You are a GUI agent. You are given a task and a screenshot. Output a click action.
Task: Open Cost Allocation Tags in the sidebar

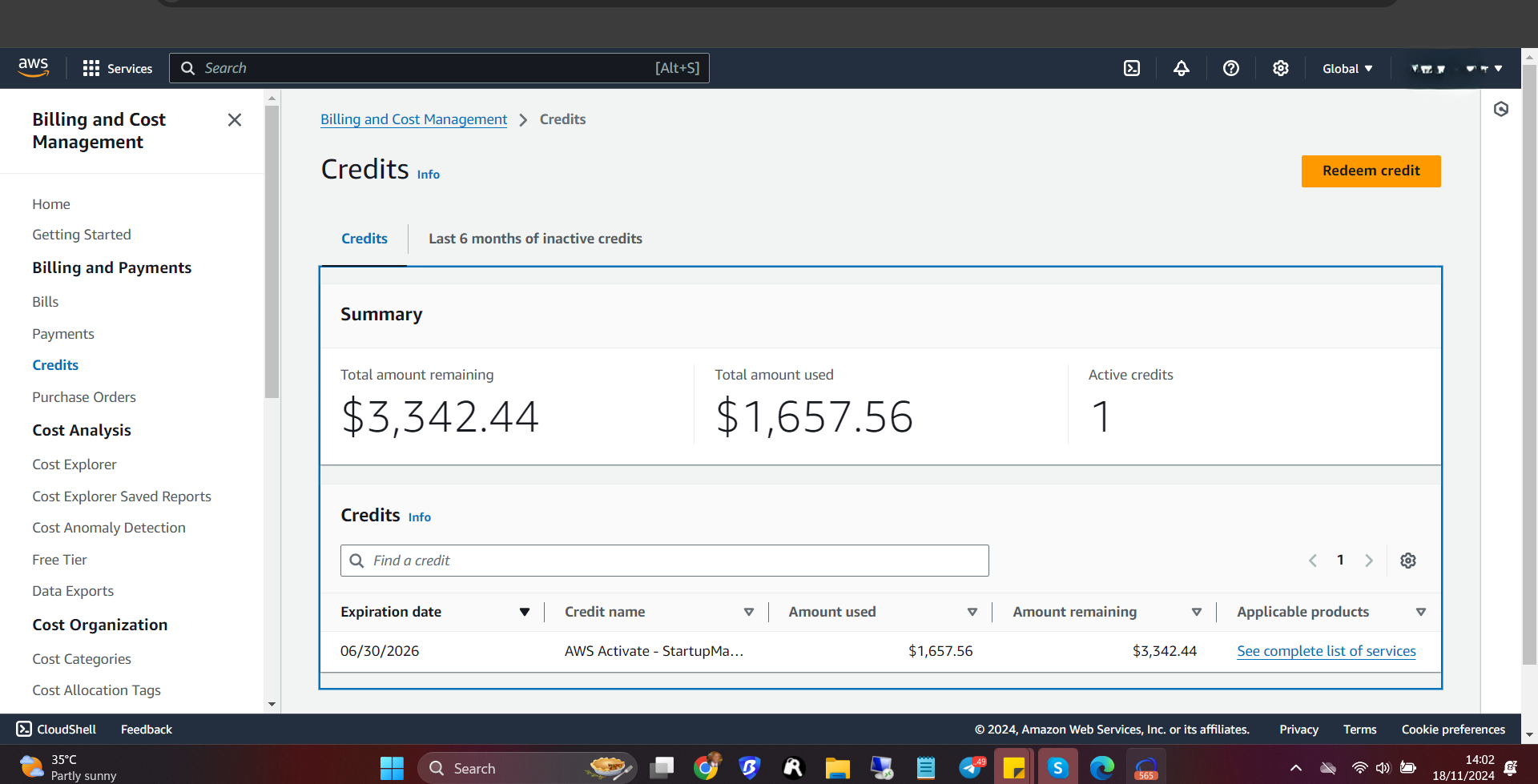click(96, 690)
